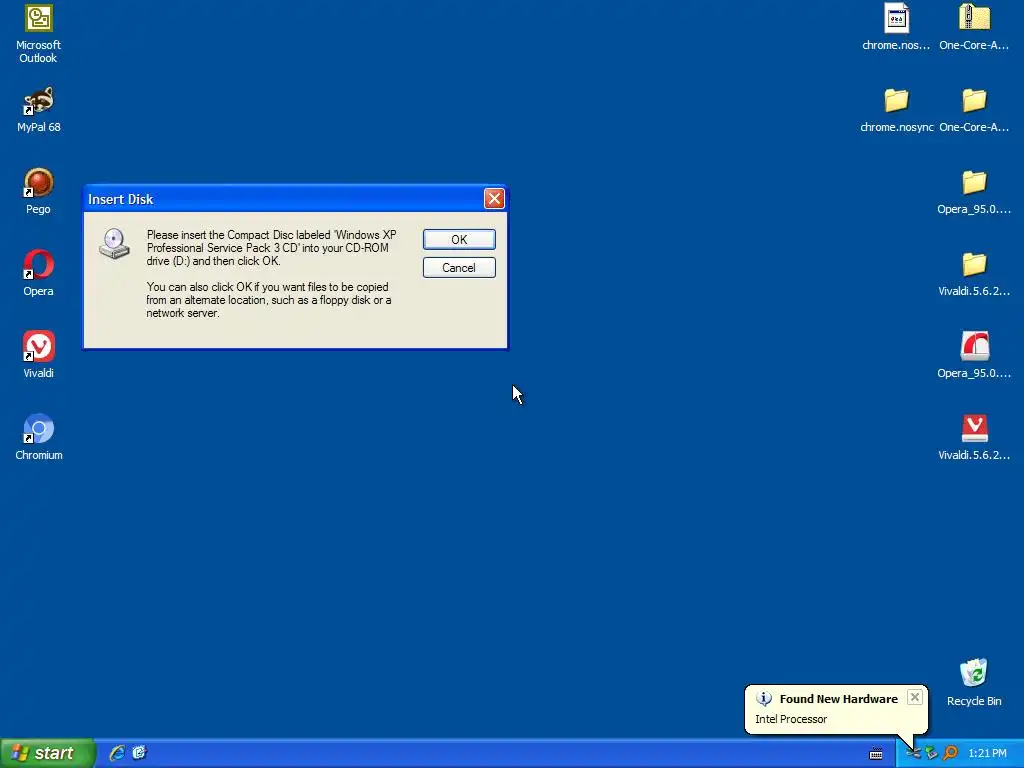Select the One-Core-A... folder icon
This screenshot has width=1024, height=768.
[974, 110]
